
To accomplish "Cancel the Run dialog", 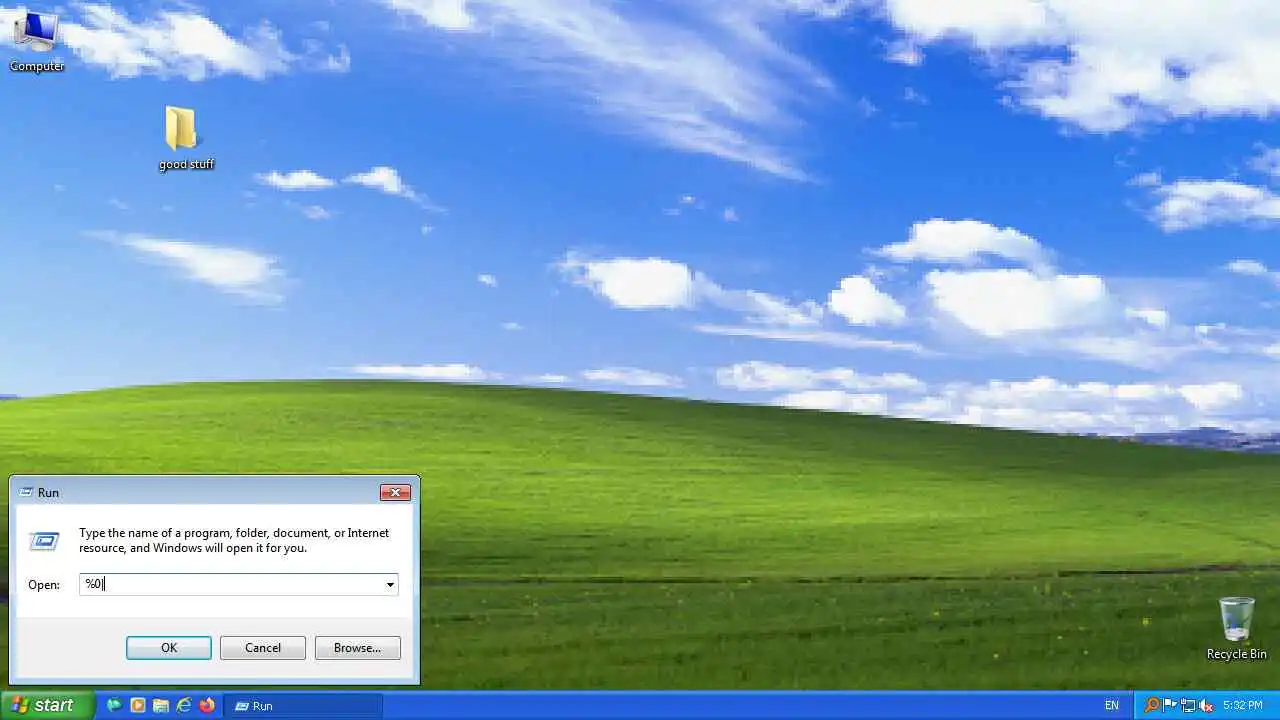I will pos(263,648).
